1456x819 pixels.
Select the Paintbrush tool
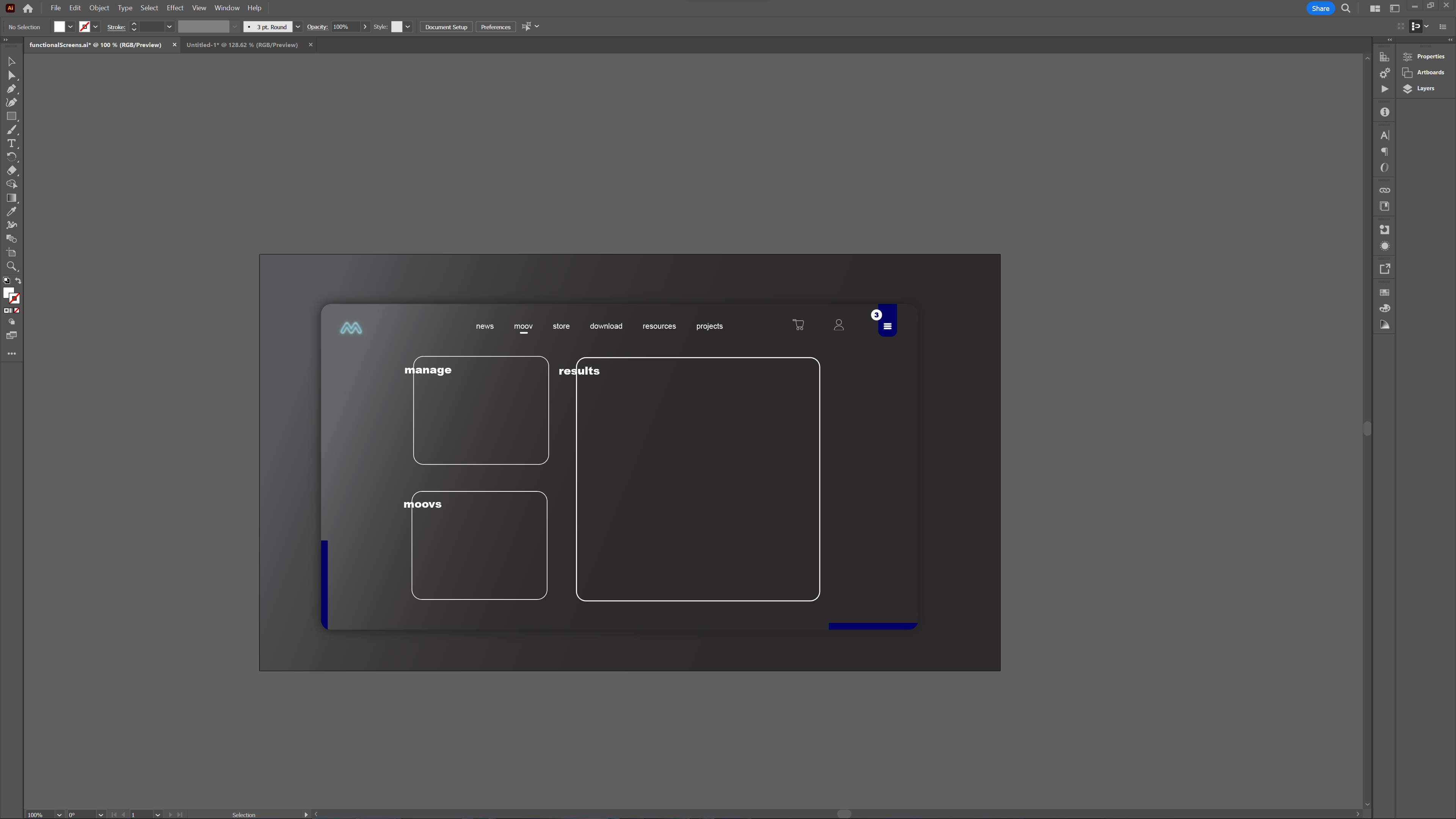11,130
